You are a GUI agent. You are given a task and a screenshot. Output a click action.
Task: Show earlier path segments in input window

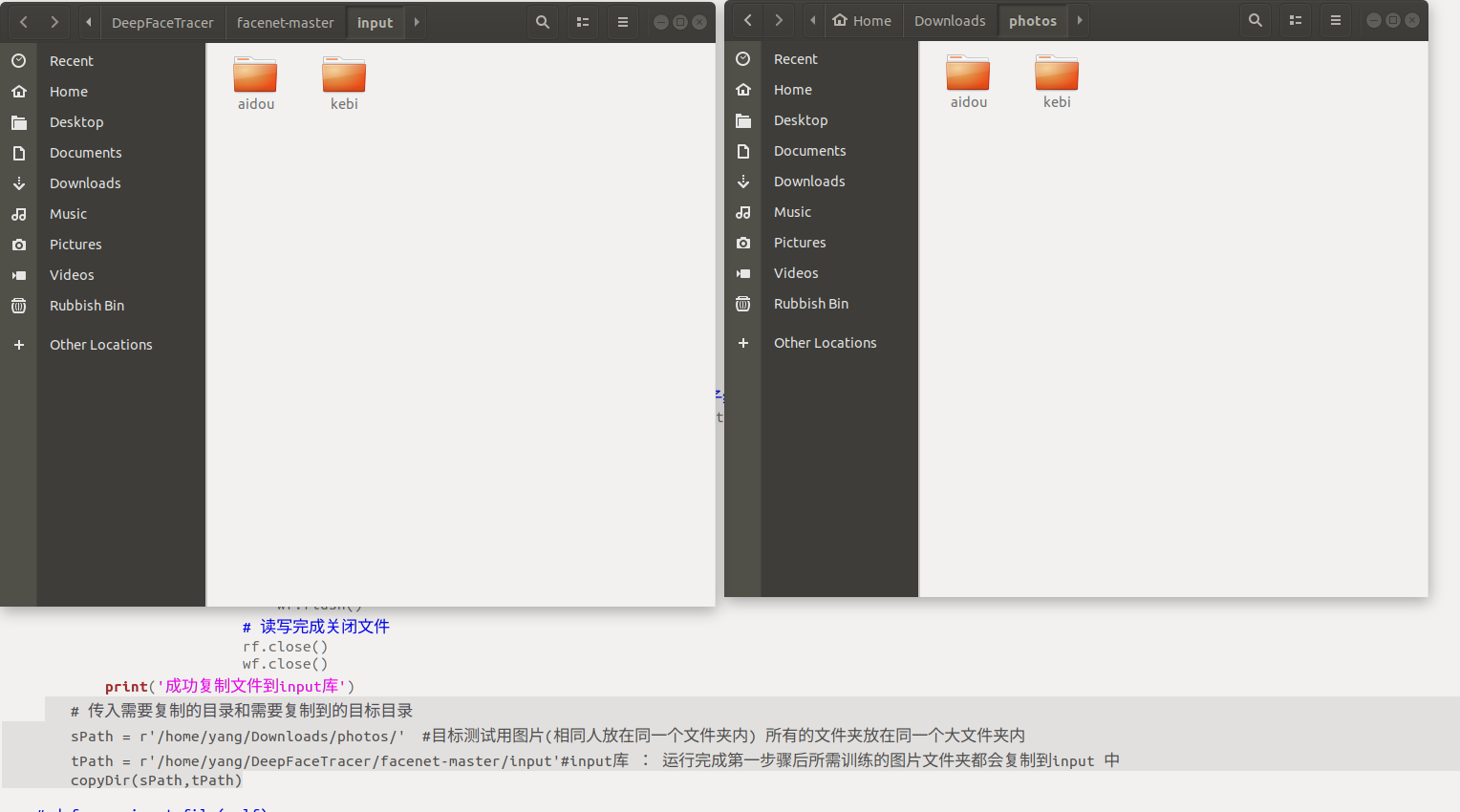[89, 22]
